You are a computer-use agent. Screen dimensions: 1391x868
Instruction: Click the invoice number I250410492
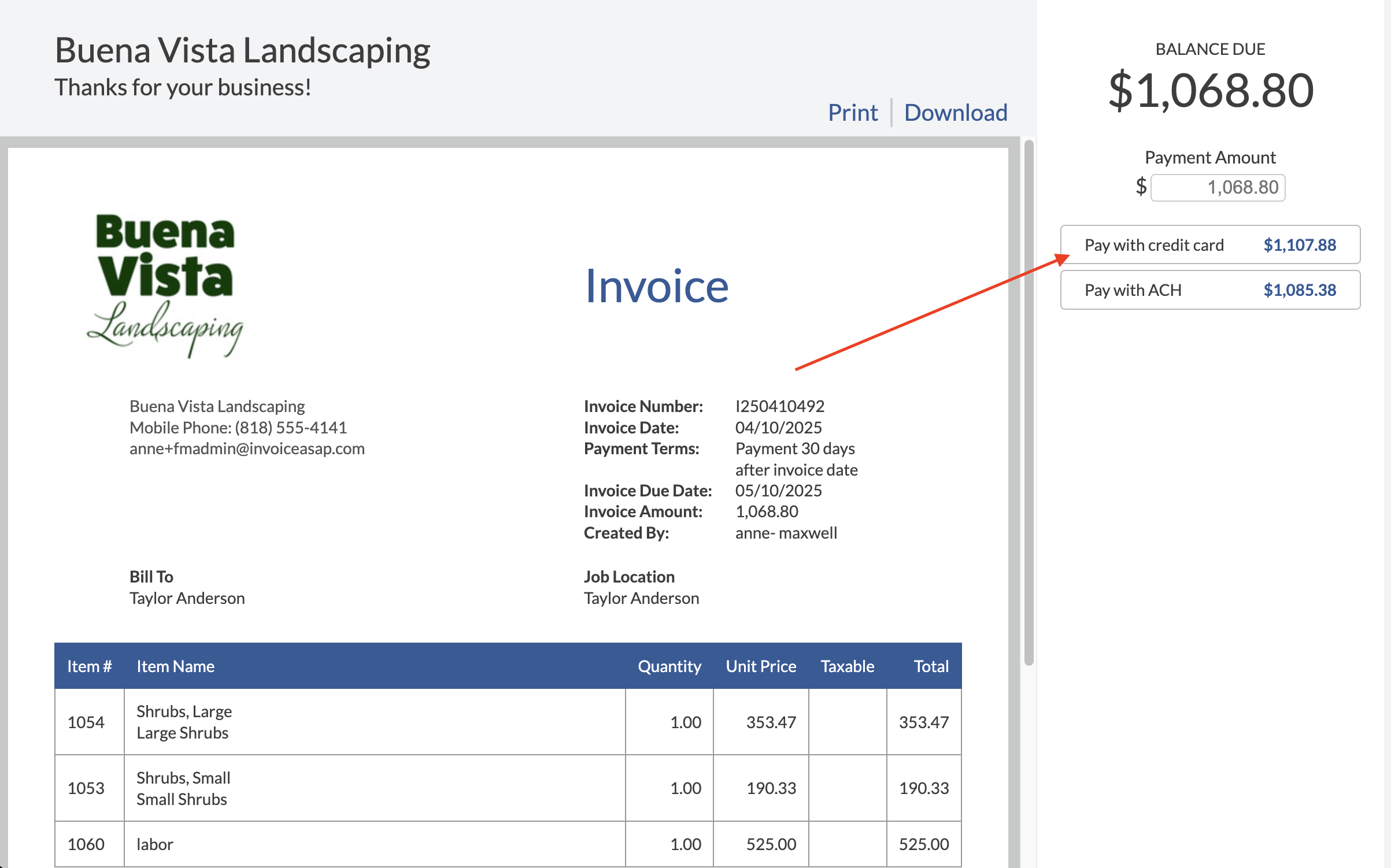pyautogui.click(x=779, y=406)
